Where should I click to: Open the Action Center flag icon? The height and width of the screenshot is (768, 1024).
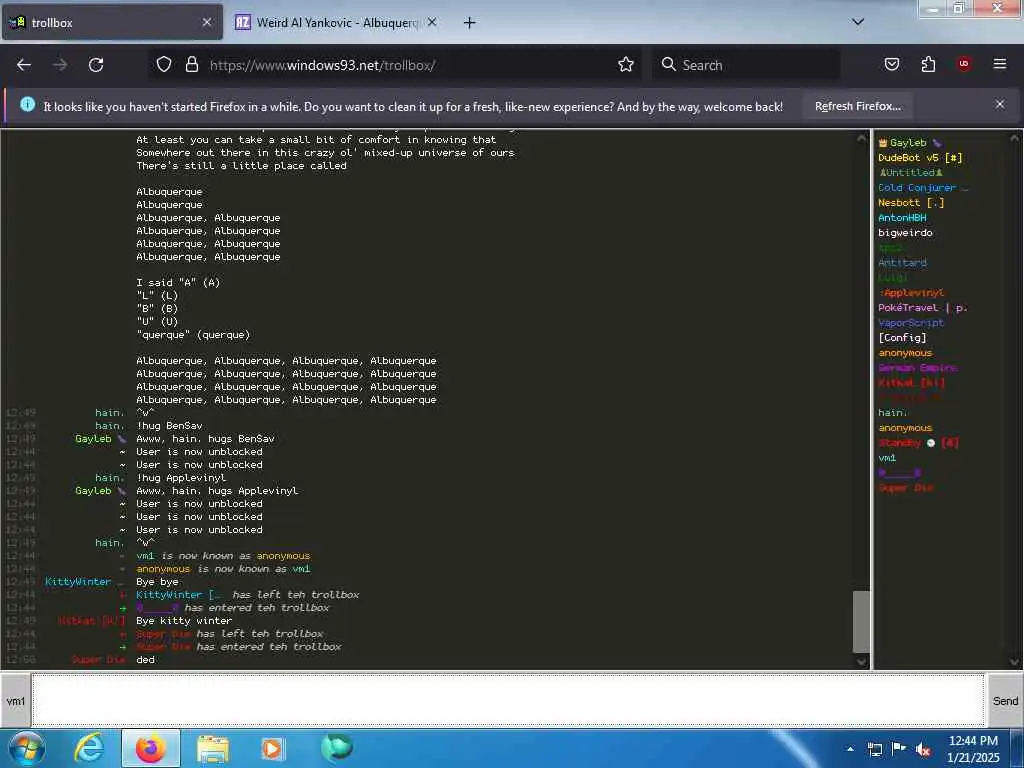(899, 749)
